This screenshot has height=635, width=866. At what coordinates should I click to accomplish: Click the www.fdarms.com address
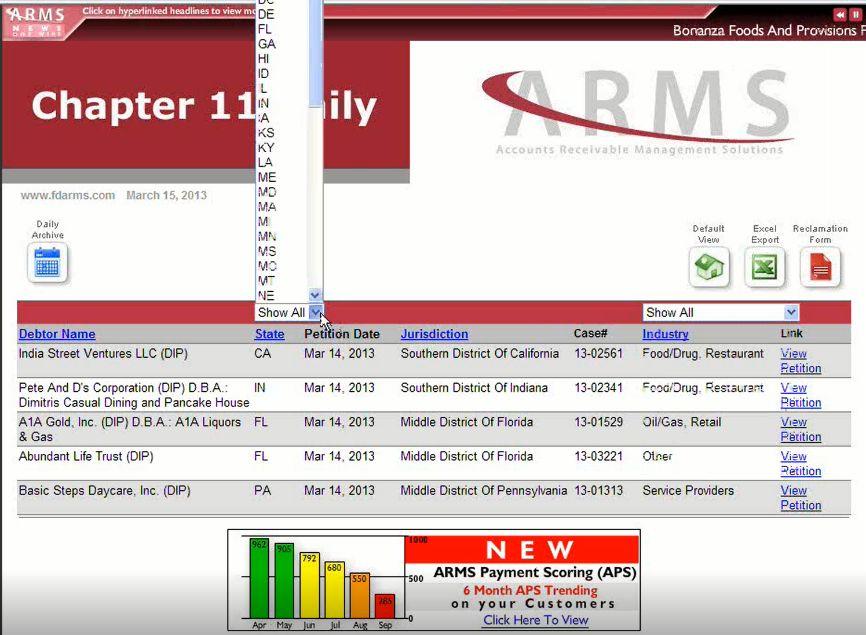(x=68, y=195)
